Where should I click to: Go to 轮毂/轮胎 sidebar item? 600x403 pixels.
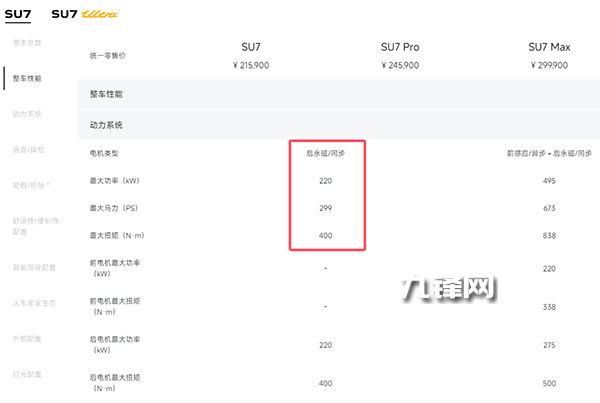[29, 185]
